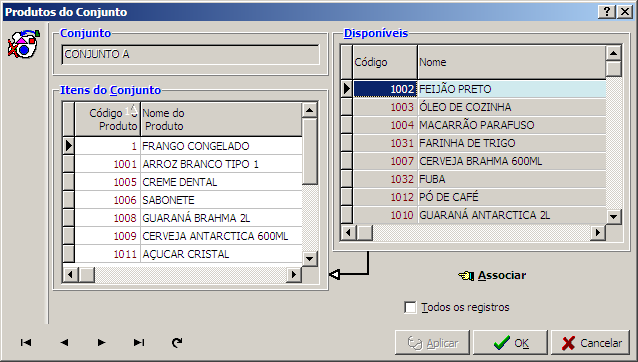The image size is (638, 362).
Task: Click the Associar button
Action: click(x=492, y=275)
